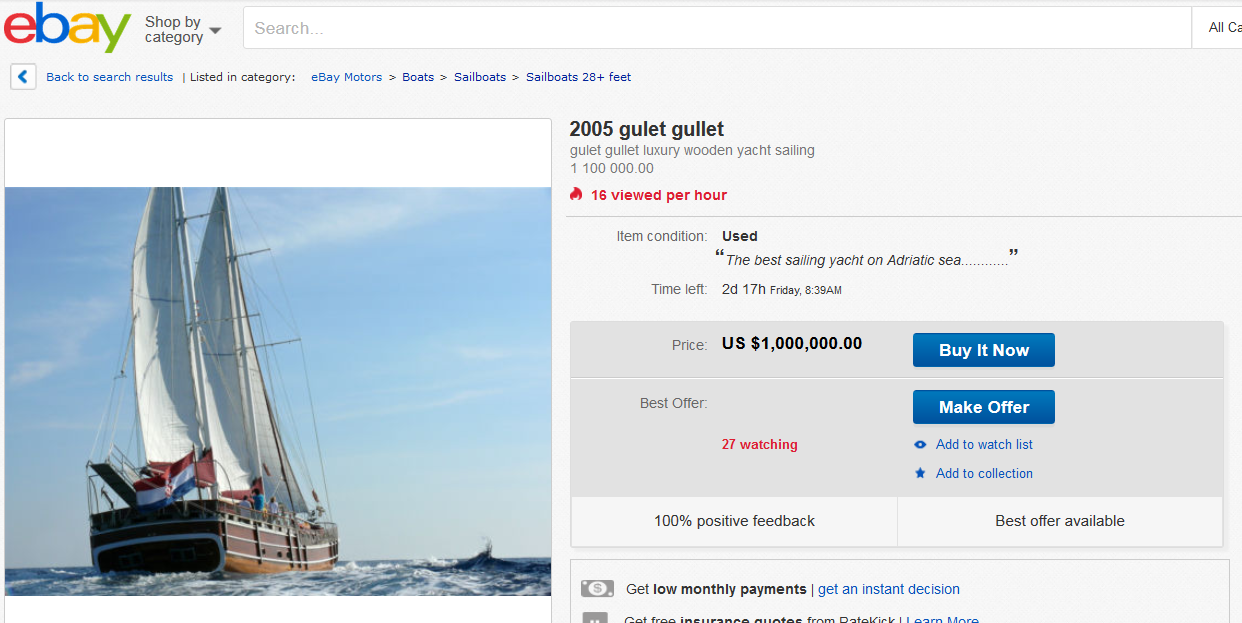Click the back arrow icon button
The image size is (1242, 623).
(23, 77)
